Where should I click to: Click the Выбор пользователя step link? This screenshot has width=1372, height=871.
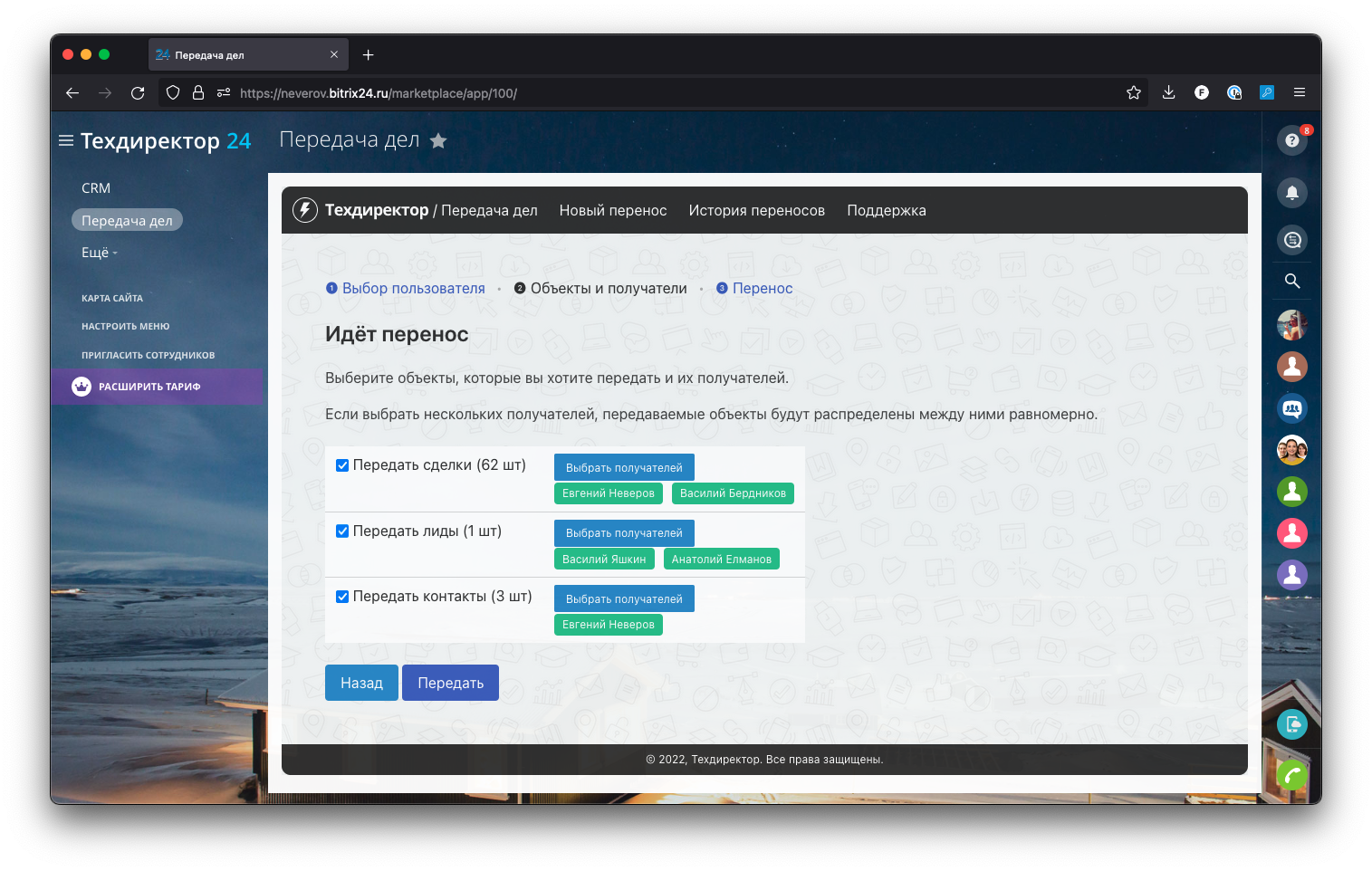coord(413,288)
